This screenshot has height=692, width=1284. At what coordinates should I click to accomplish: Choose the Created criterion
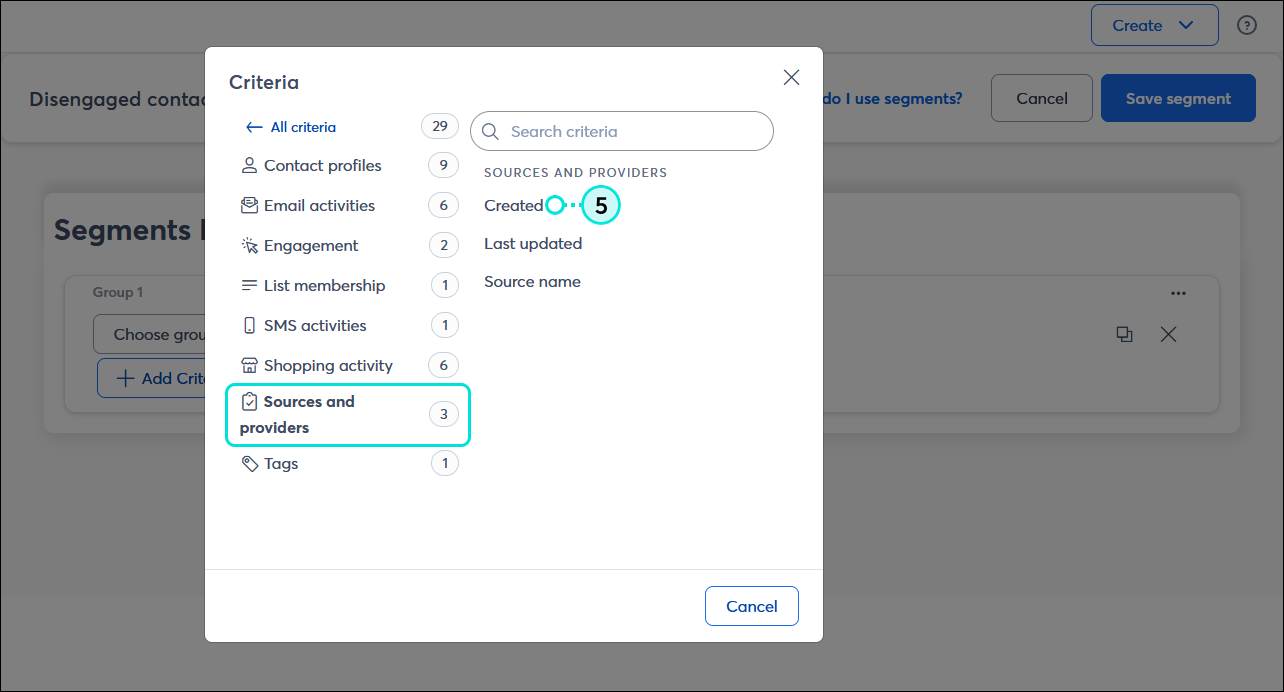pyautogui.click(x=513, y=205)
